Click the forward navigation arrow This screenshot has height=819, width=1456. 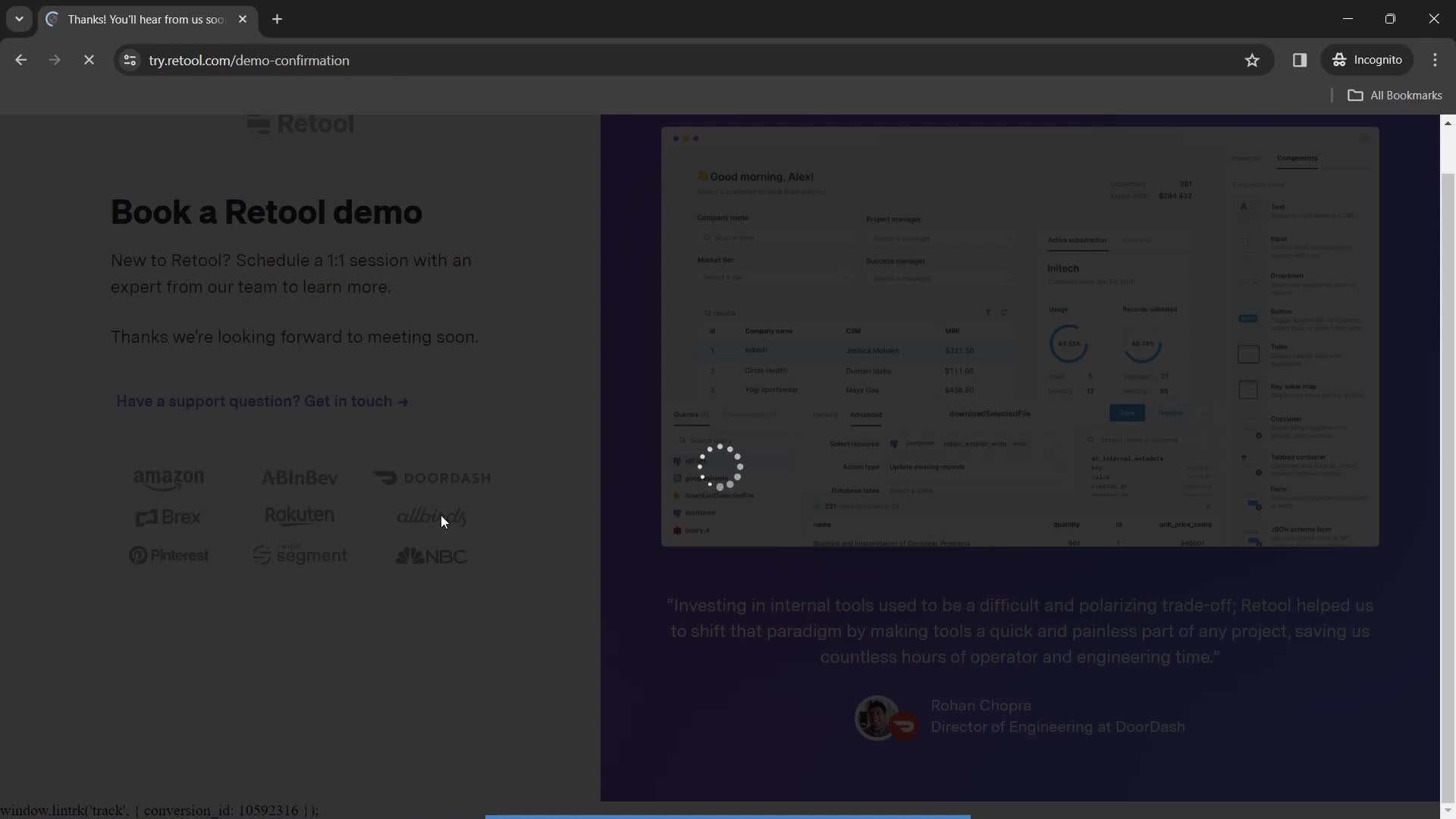point(55,60)
